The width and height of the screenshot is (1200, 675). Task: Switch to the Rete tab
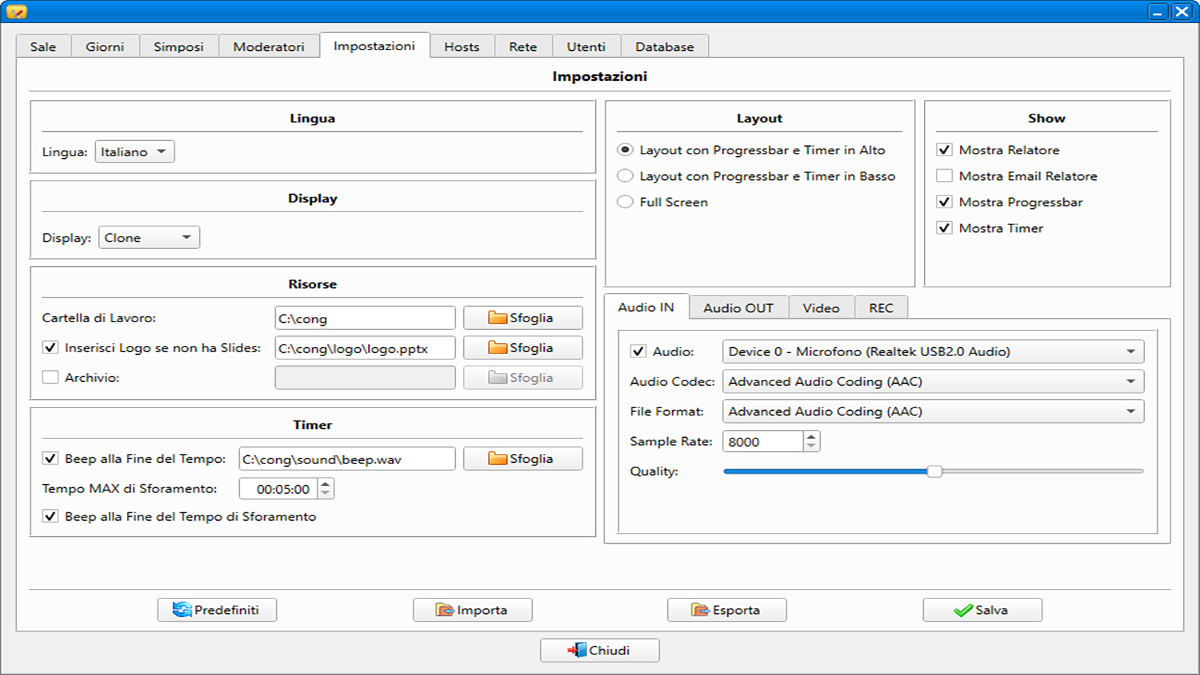(x=523, y=47)
